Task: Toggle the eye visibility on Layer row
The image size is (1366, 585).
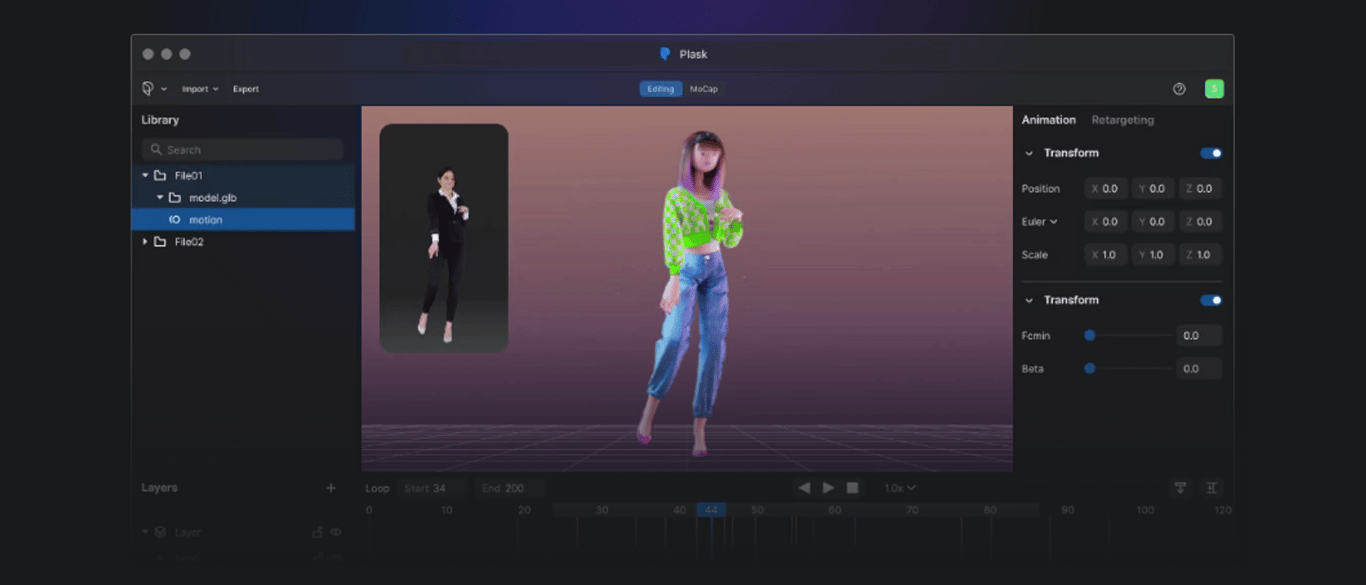Action: pos(336,532)
